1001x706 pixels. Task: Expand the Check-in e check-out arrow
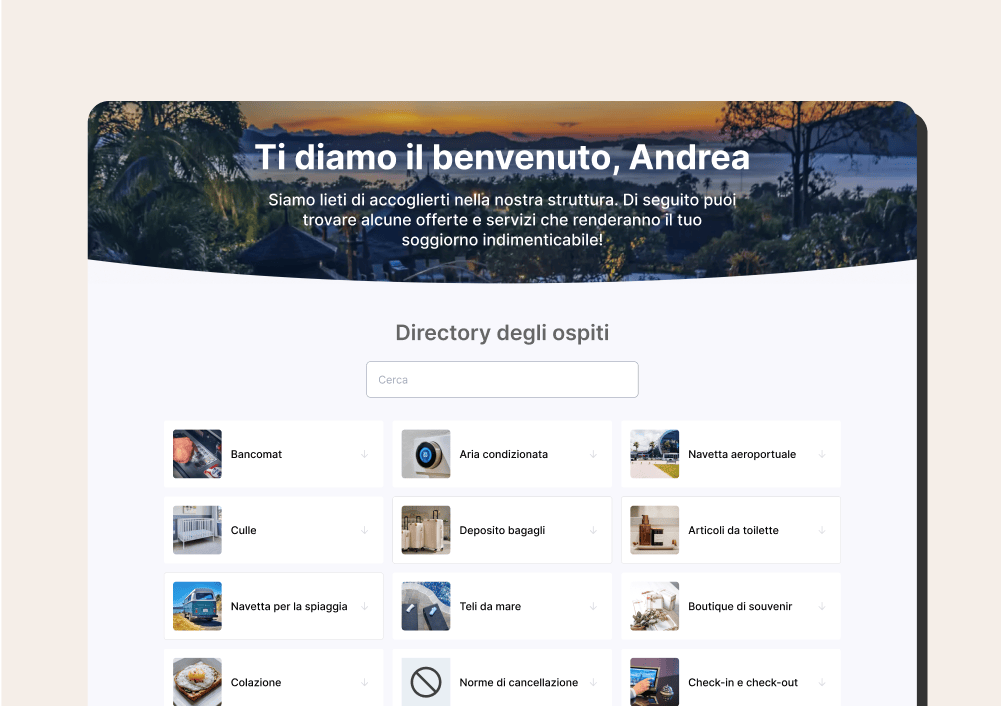822,682
